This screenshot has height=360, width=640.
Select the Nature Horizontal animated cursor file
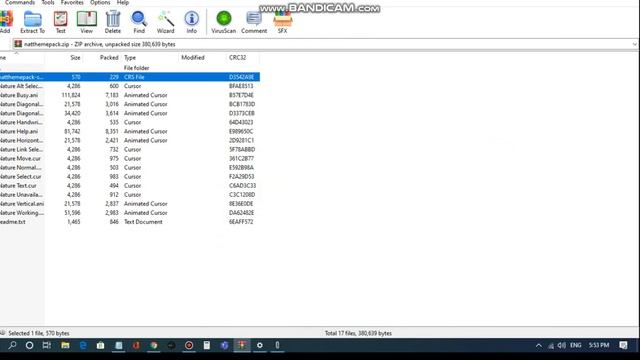tap(130, 140)
